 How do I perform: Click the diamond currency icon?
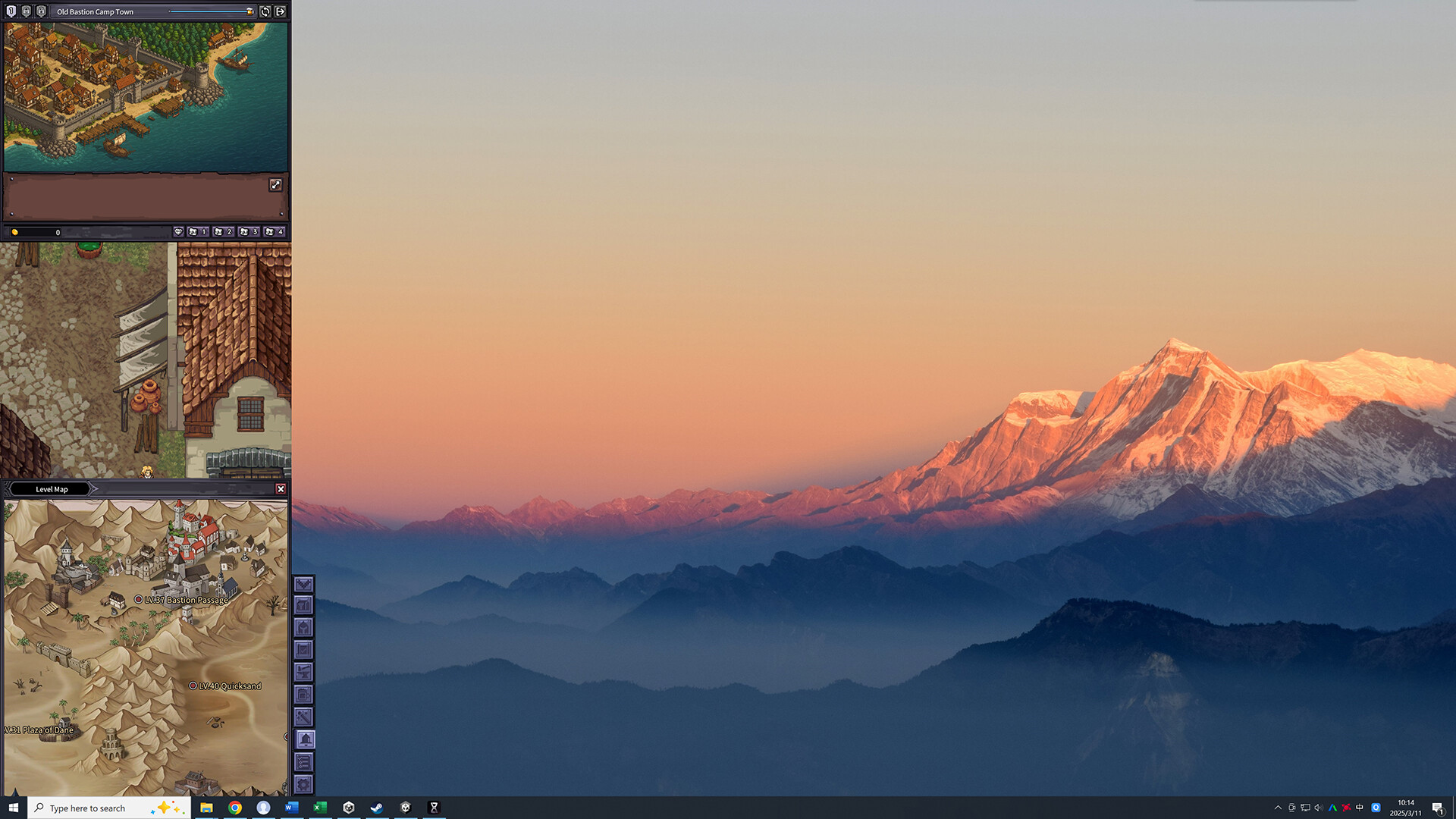pyautogui.click(x=179, y=232)
